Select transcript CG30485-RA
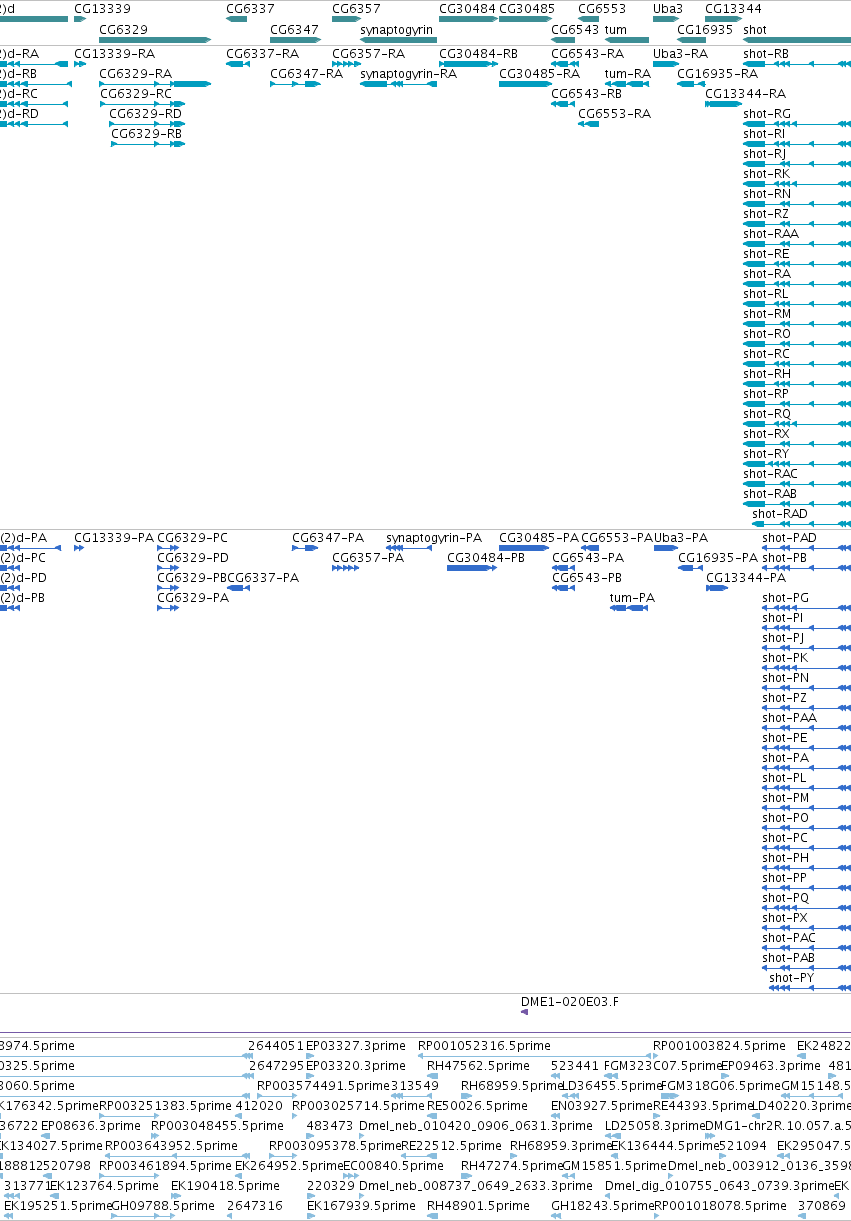 pos(539,74)
